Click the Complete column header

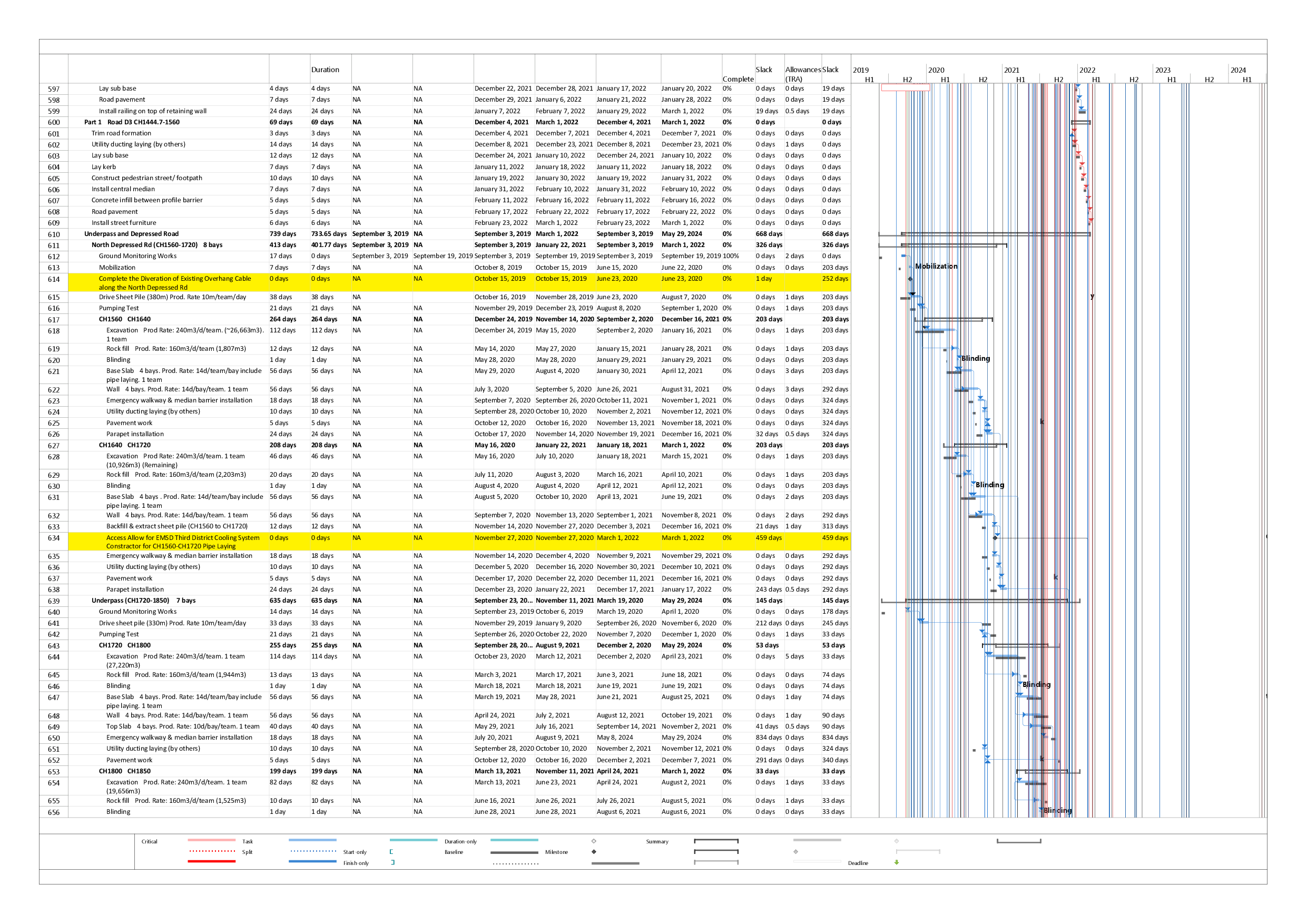tap(738, 79)
